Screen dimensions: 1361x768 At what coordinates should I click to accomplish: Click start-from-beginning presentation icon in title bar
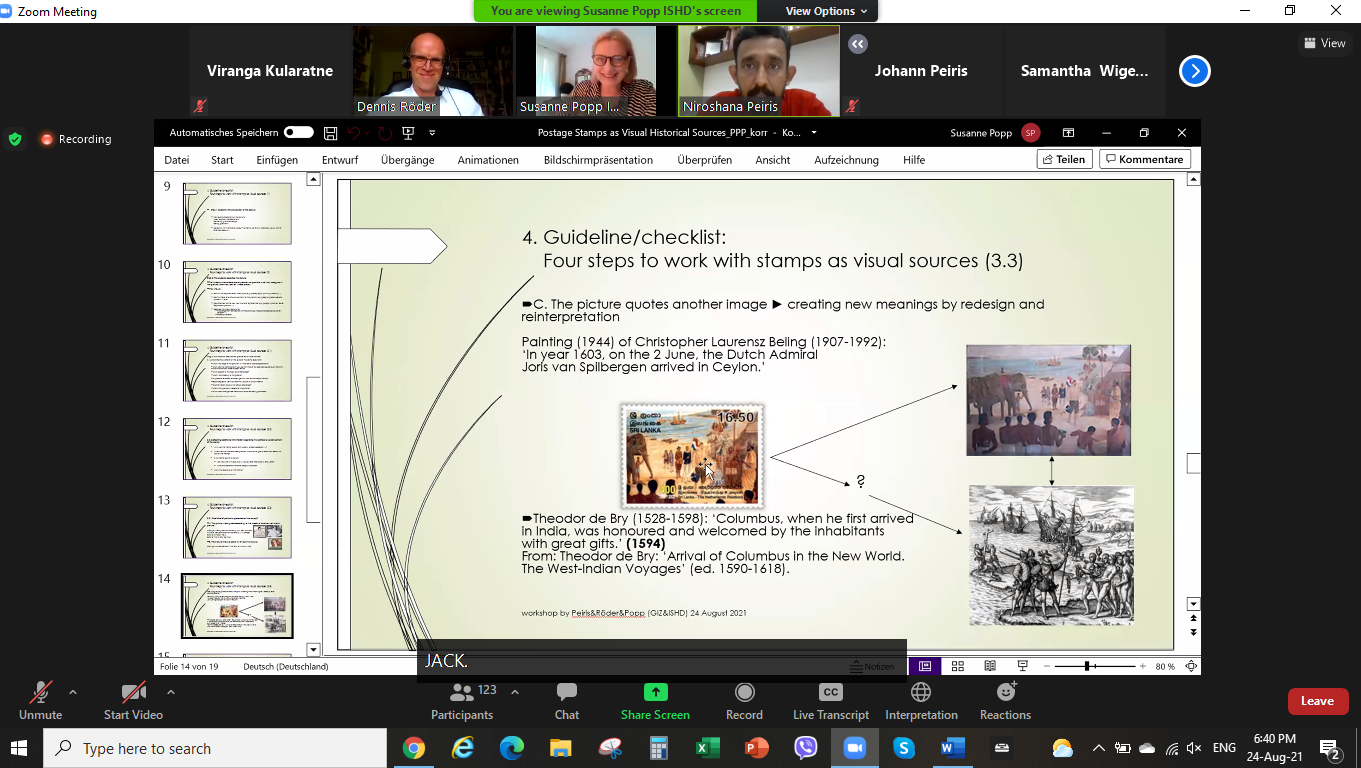pos(408,133)
